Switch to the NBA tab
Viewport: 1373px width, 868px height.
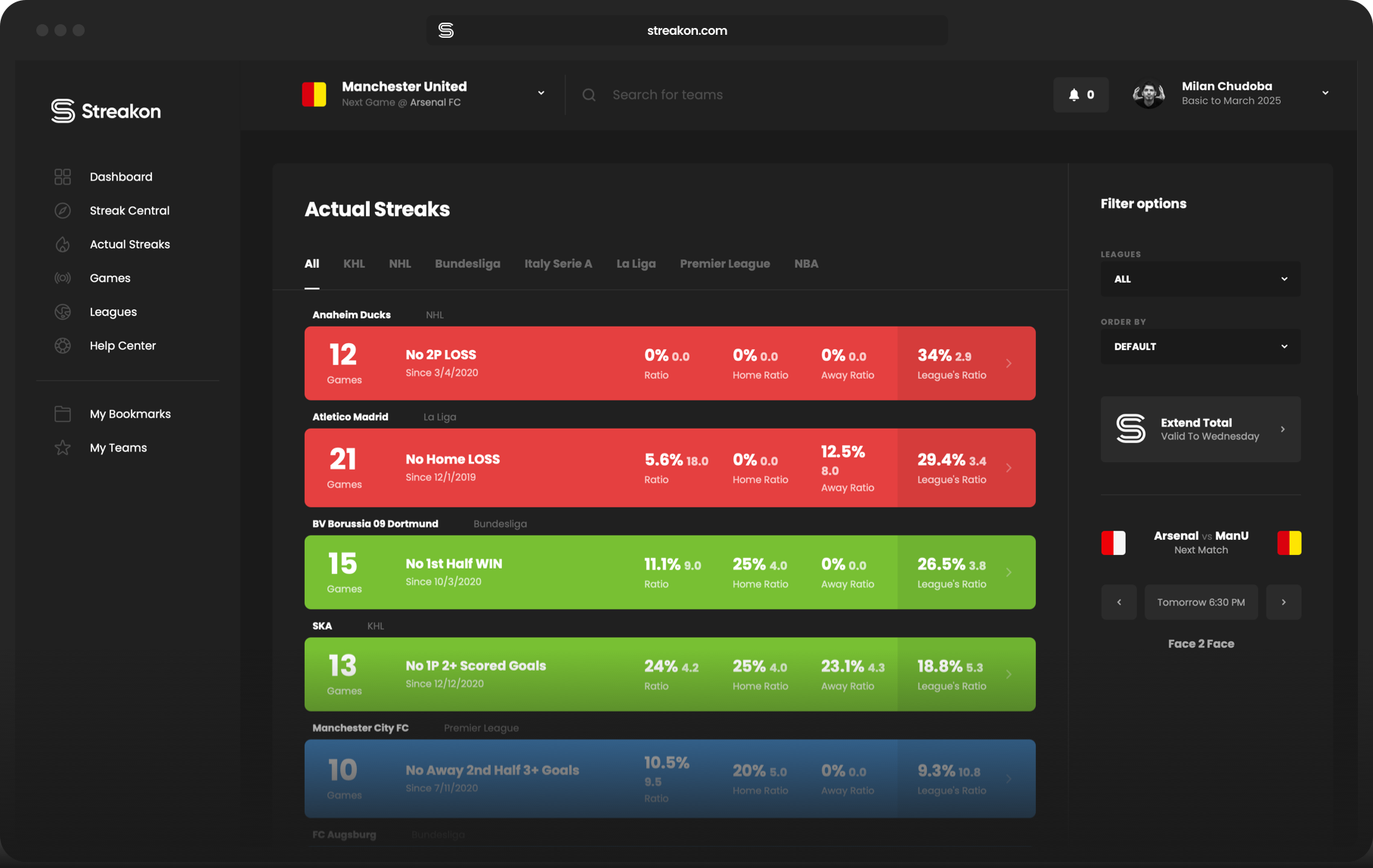coord(806,264)
